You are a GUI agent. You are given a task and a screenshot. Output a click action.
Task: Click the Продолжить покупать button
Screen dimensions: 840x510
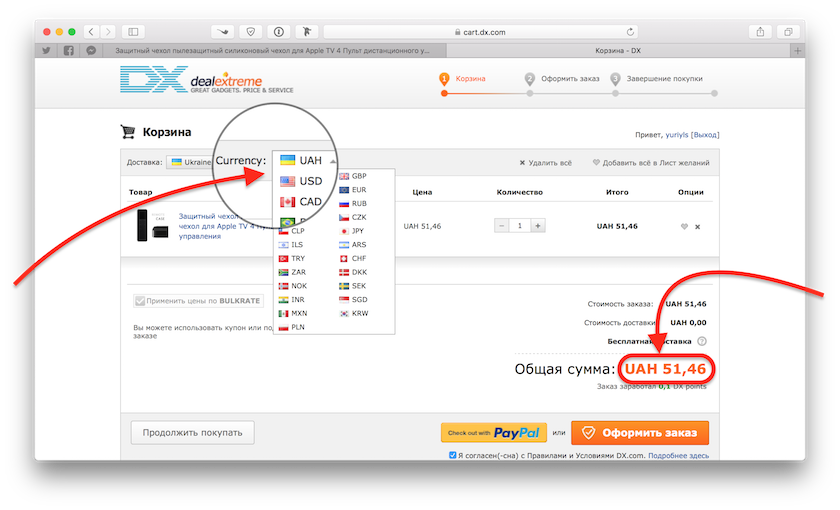pyautogui.click(x=192, y=432)
